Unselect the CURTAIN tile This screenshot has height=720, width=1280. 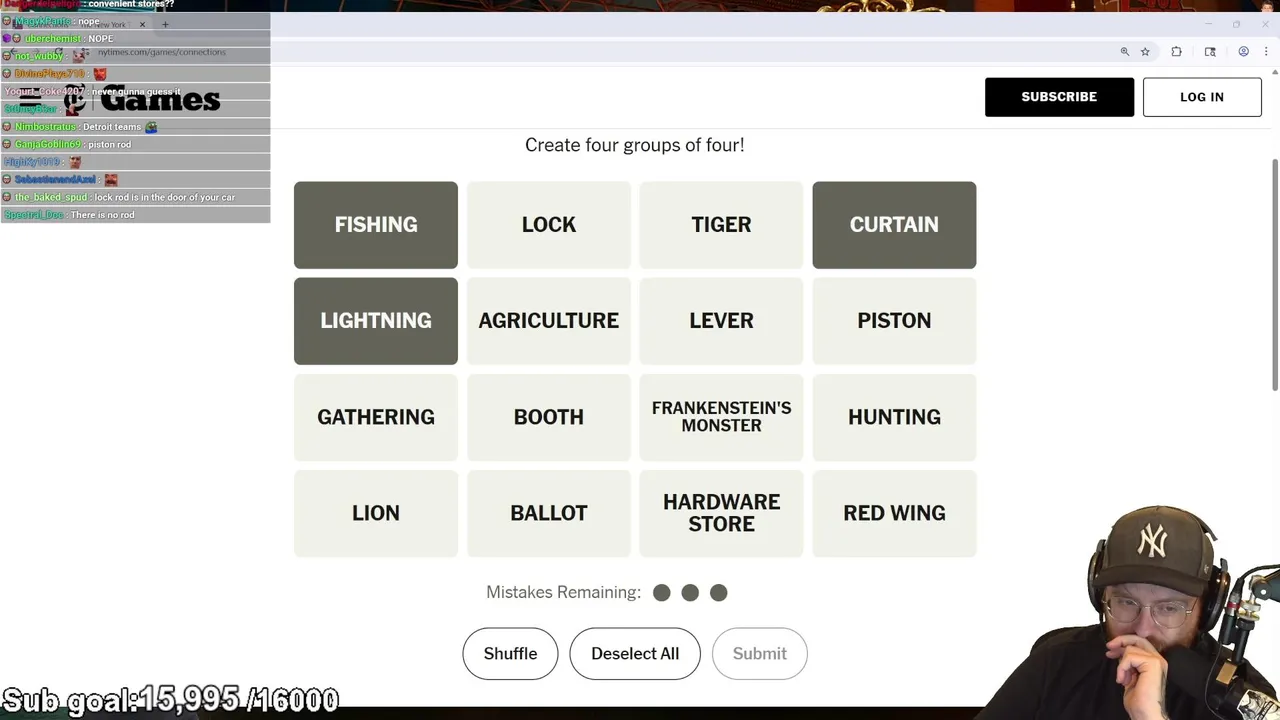894,225
